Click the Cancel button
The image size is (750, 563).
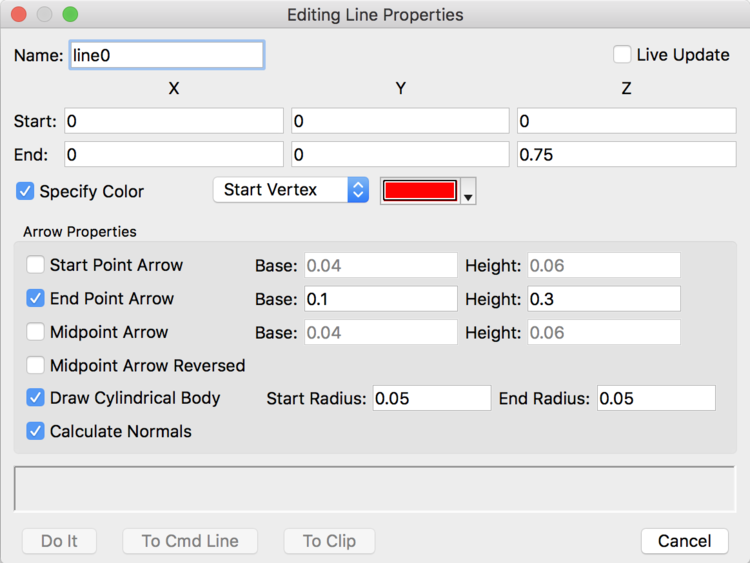684,541
